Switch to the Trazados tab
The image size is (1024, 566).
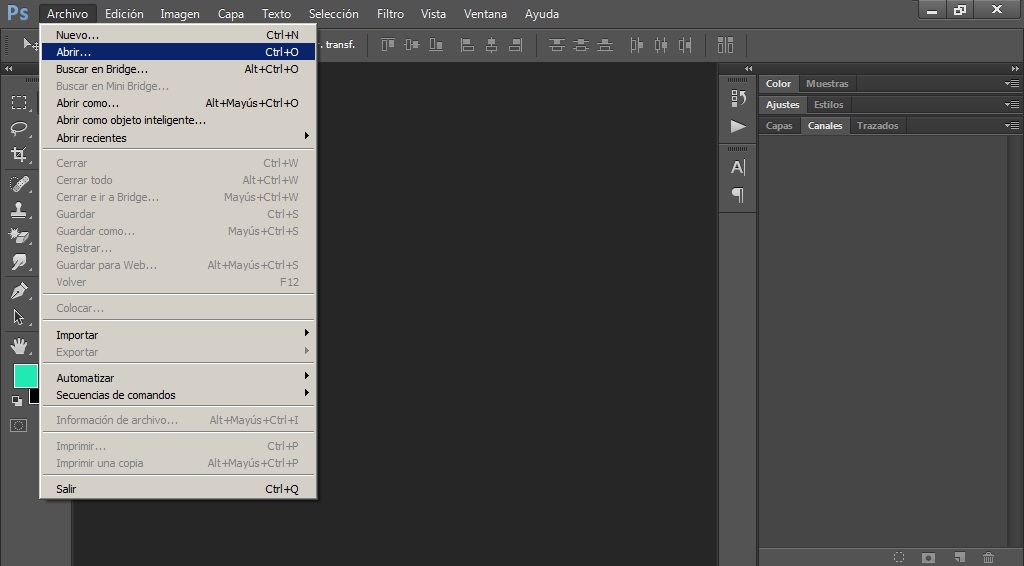[877, 125]
